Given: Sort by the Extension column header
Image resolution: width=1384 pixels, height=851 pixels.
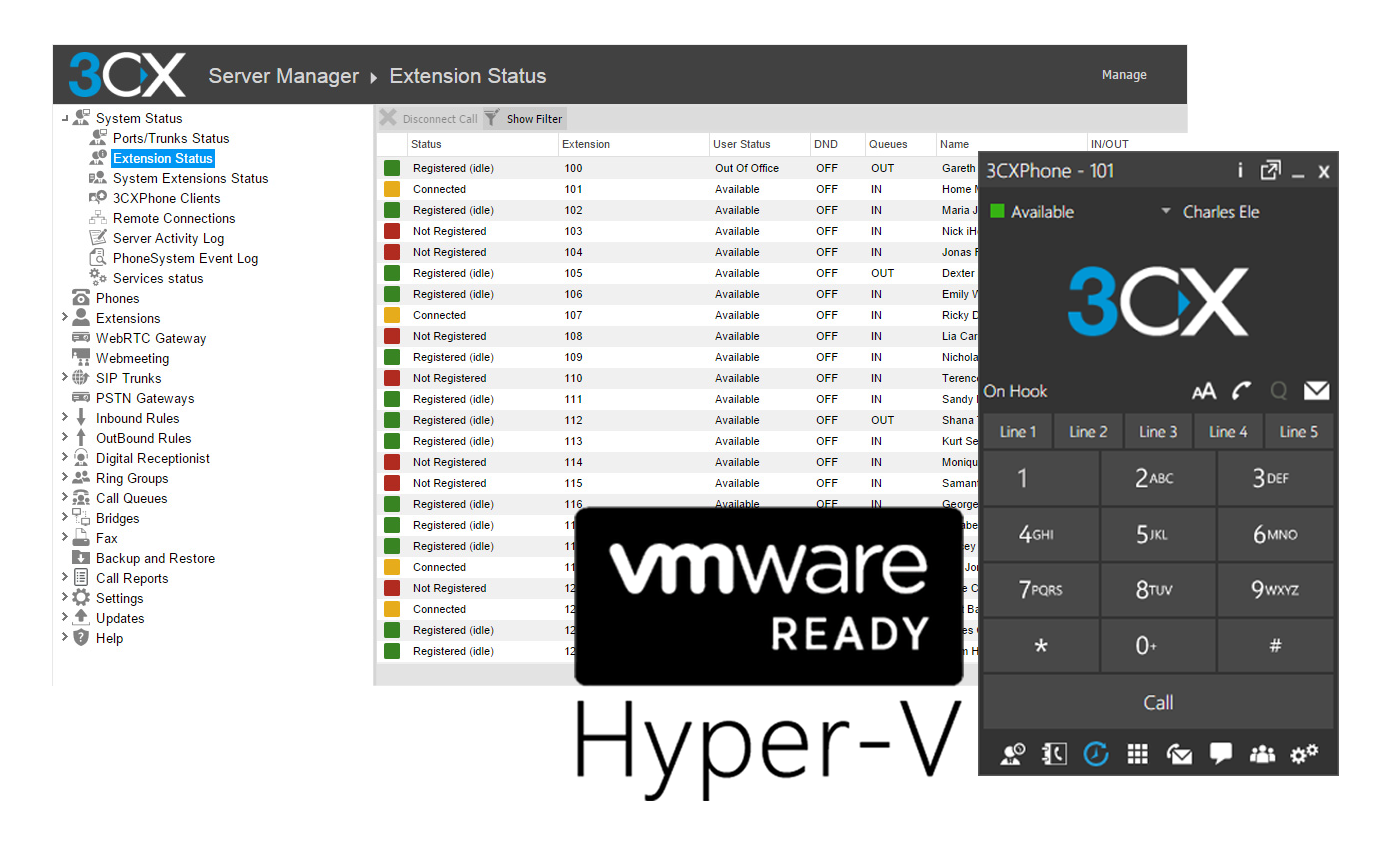Looking at the screenshot, I should click(634, 144).
